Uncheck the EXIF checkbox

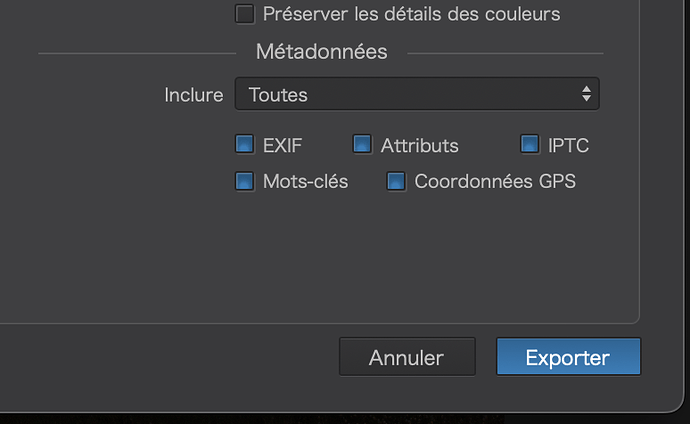point(245,144)
